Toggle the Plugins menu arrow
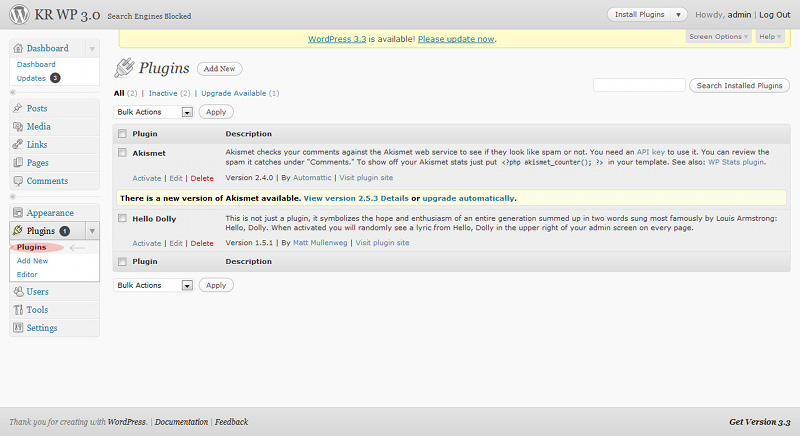800x436 pixels. (x=92, y=231)
